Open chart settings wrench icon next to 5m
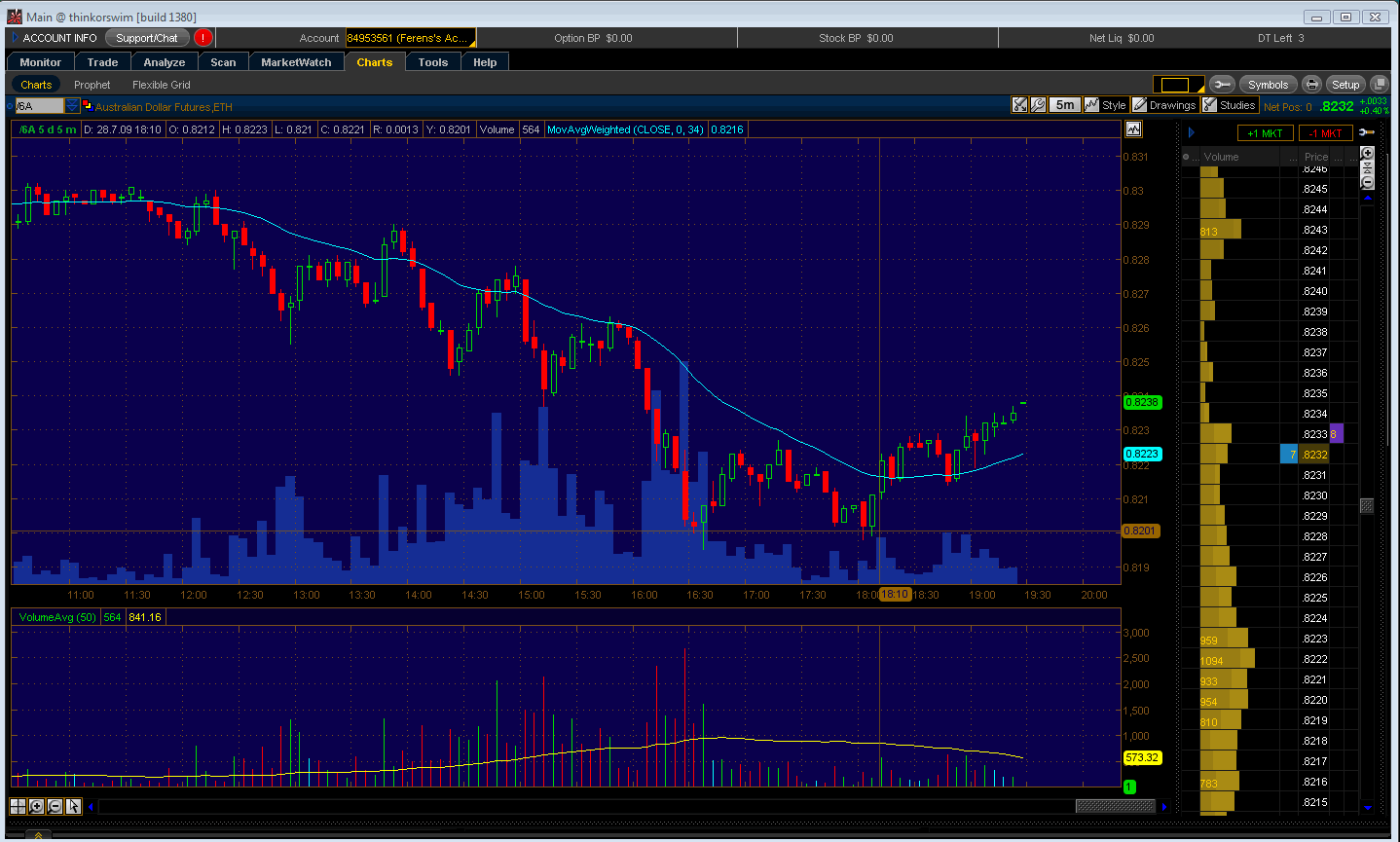Image resolution: width=1400 pixels, height=842 pixels. coord(1038,105)
